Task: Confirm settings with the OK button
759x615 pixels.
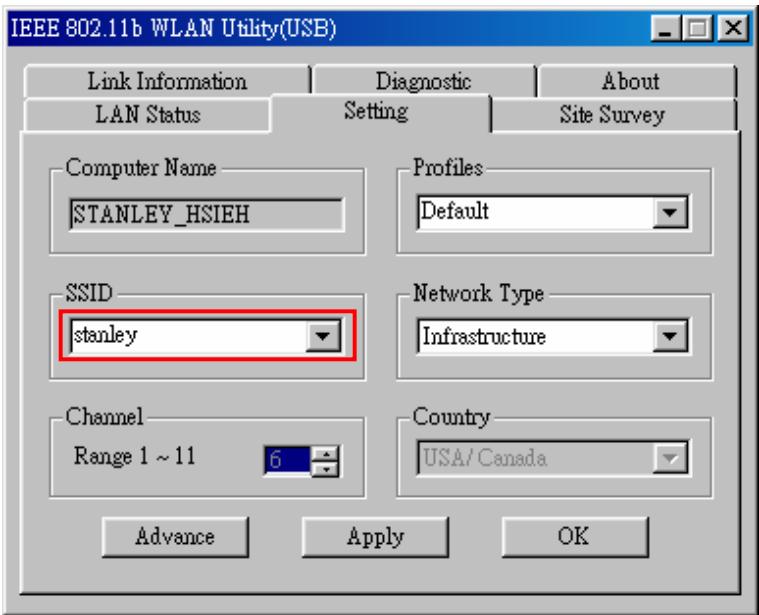Action: (x=575, y=537)
